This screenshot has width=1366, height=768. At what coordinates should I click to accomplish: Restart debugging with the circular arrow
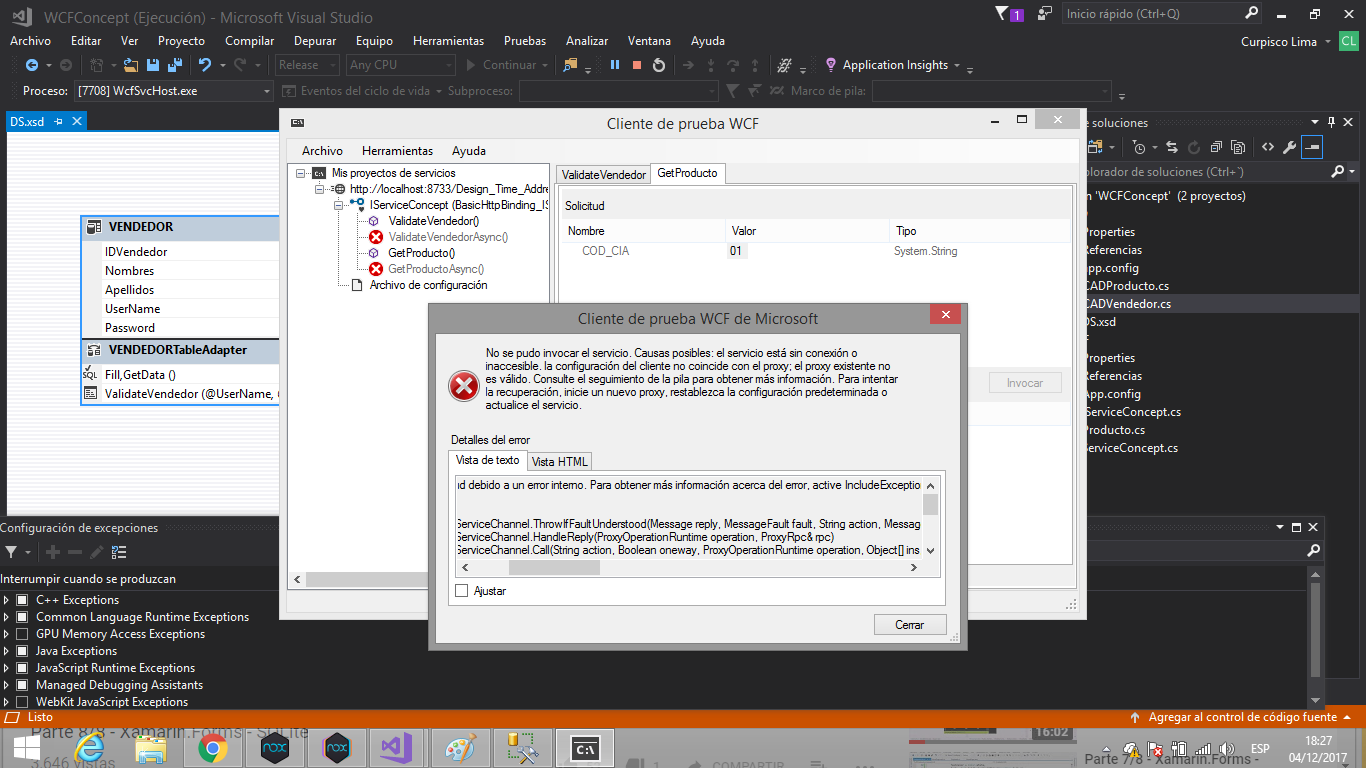pos(659,65)
